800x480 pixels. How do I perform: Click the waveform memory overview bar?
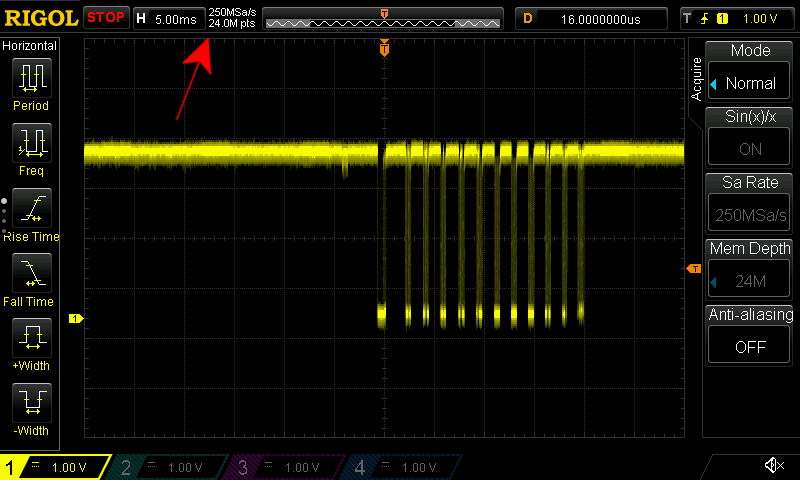pyautogui.click(x=383, y=19)
